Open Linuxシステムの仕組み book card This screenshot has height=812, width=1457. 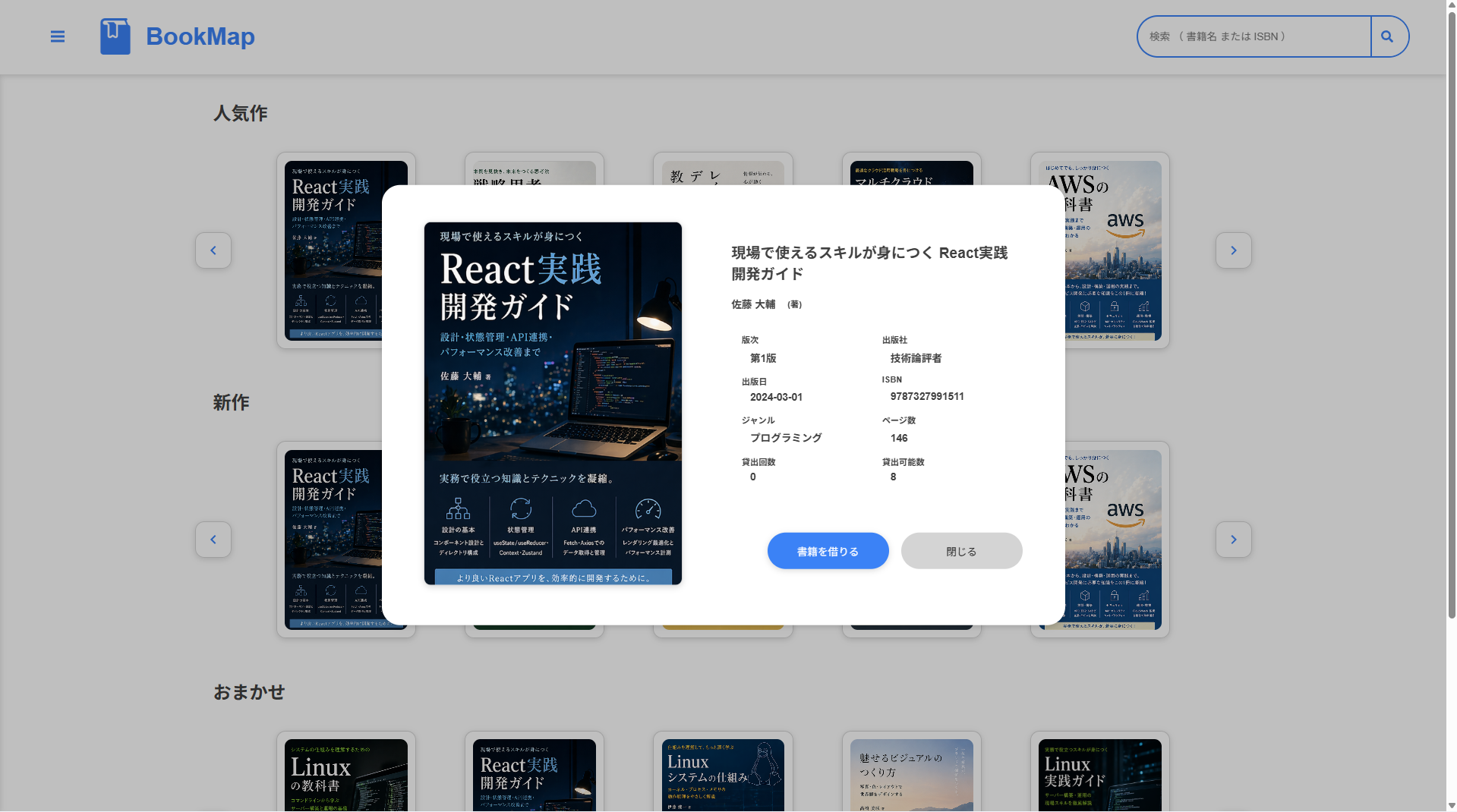tap(723, 772)
